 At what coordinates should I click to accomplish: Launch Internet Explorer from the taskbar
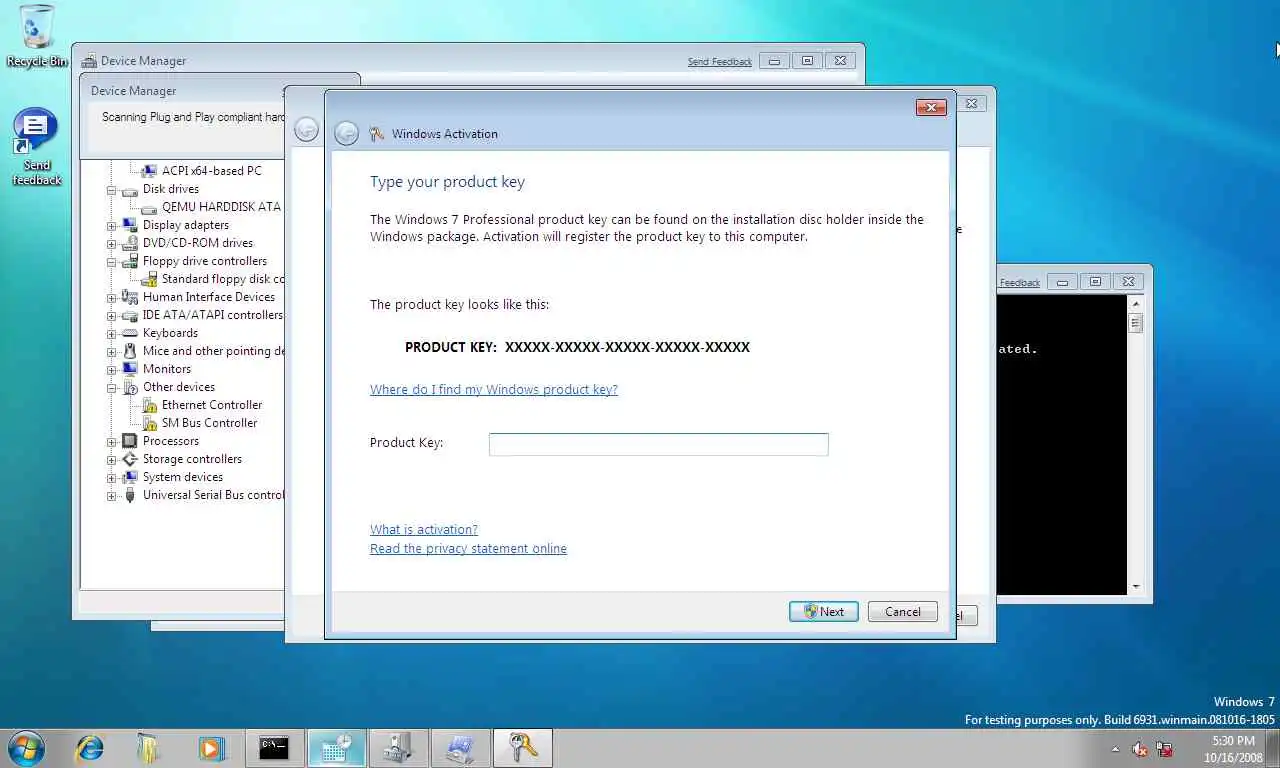click(x=90, y=747)
